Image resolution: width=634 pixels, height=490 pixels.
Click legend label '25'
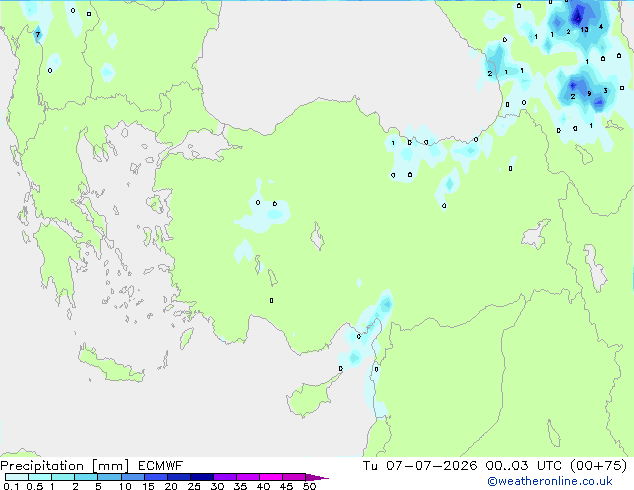(x=194, y=486)
